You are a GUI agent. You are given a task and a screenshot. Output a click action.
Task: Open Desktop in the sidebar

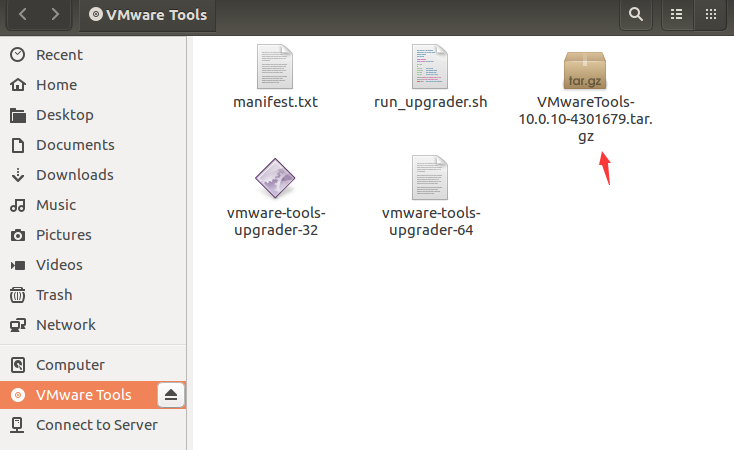(93, 115)
